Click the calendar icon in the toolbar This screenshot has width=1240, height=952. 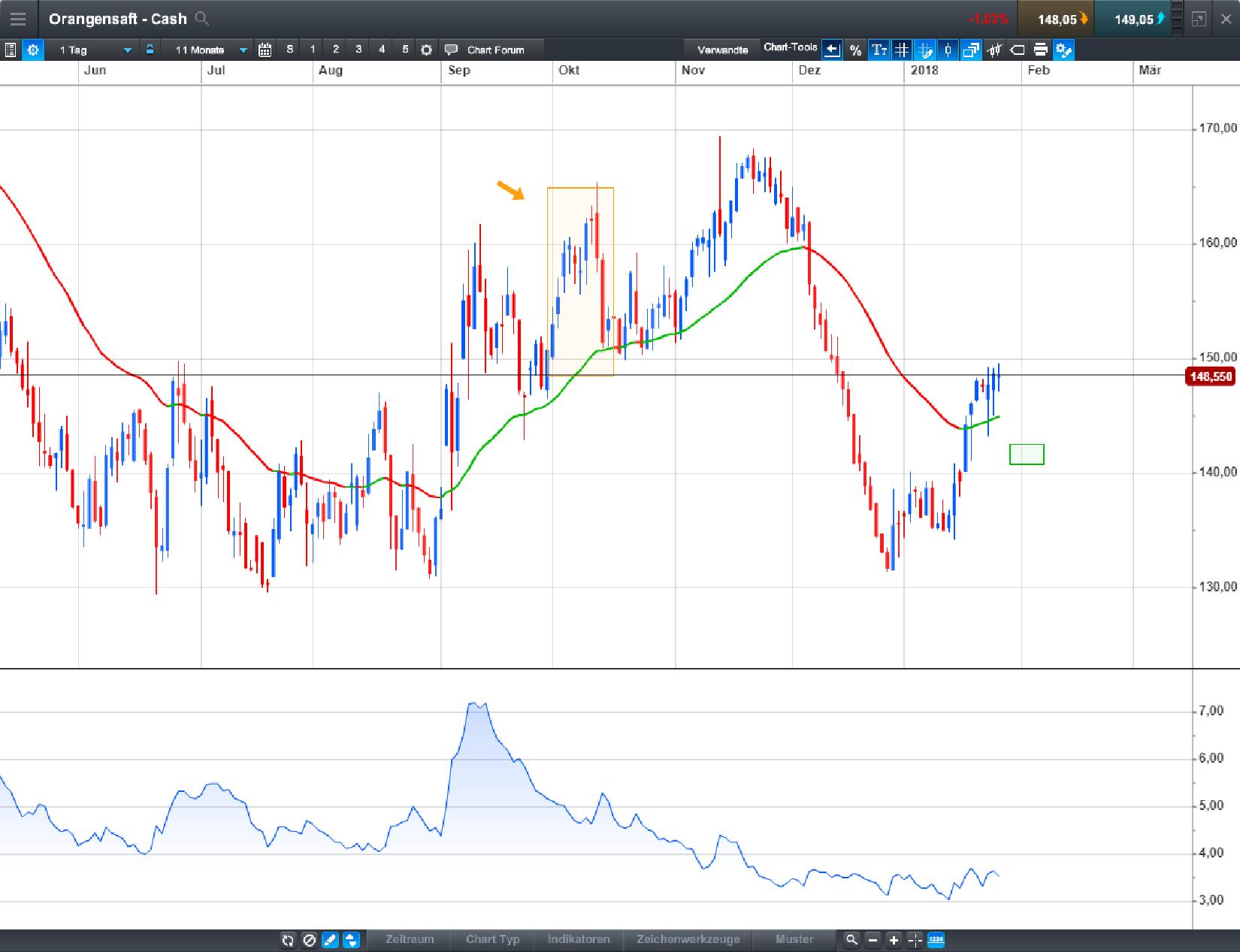point(265,50)
